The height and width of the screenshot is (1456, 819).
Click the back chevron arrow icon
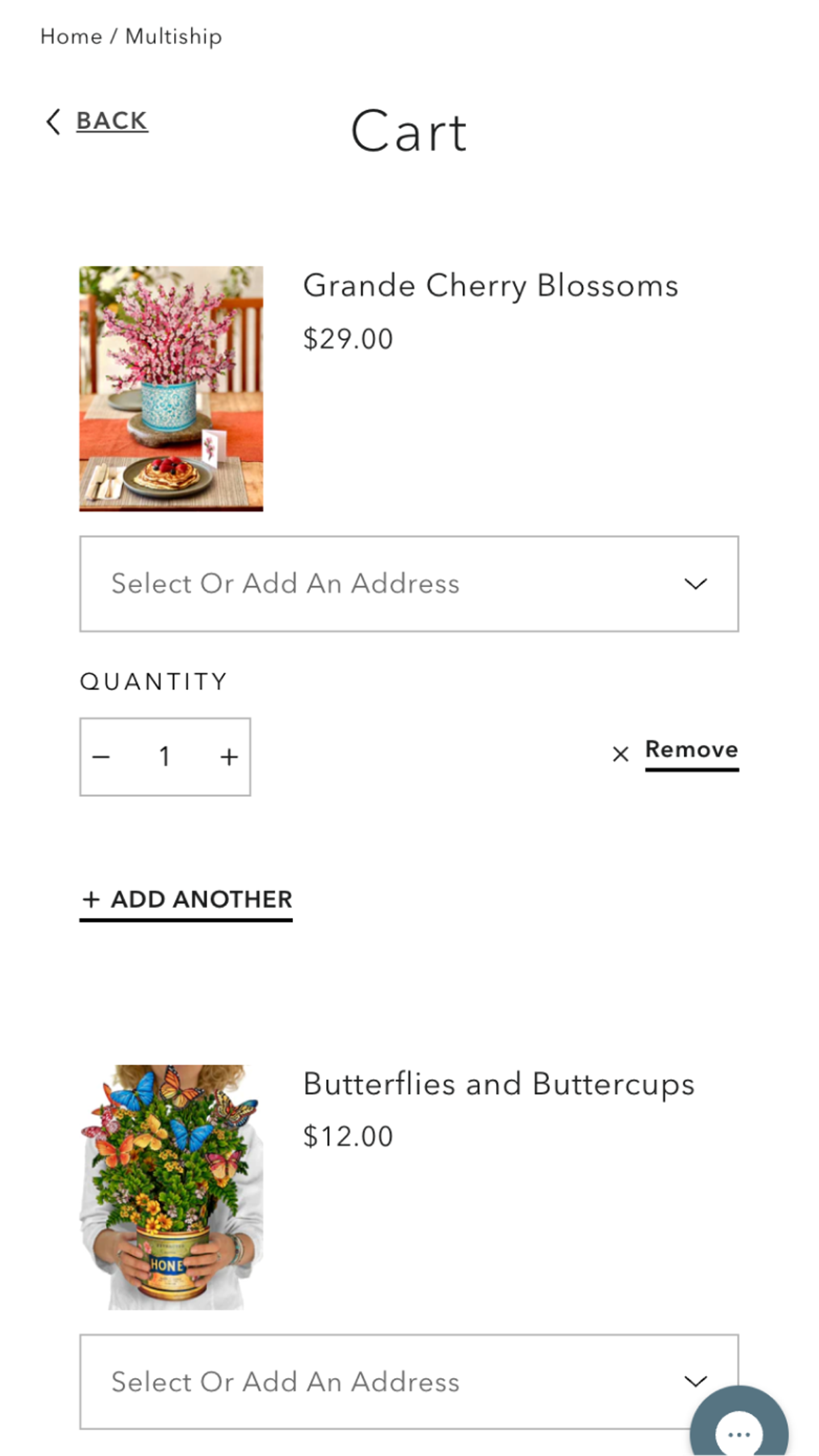(x=54, y=121)
